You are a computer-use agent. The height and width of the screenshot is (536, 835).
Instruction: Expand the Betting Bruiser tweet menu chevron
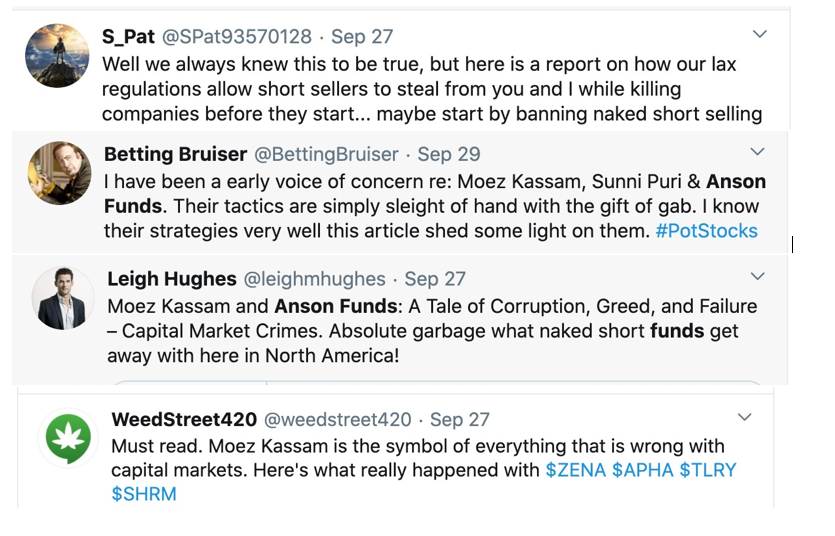[x=757, y=152]
